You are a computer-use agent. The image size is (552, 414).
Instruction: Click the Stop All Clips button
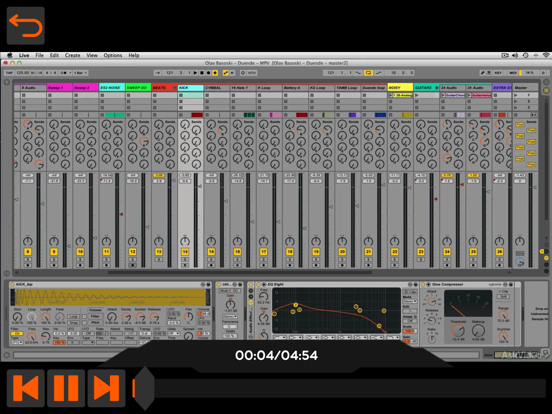(516, 115)
